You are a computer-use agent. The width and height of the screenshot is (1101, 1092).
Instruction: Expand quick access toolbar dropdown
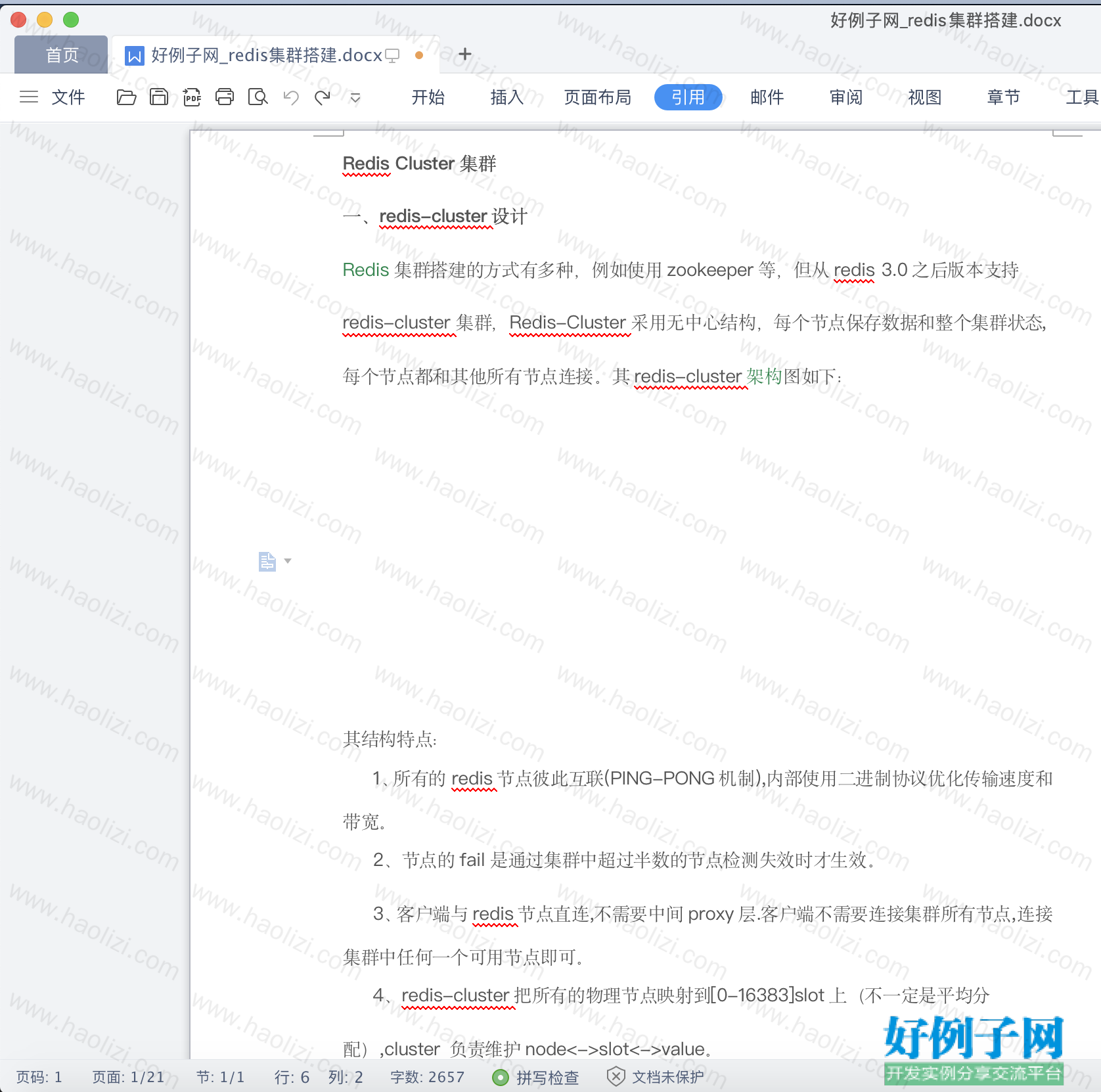pyautogui.click(x=355, y=98)
